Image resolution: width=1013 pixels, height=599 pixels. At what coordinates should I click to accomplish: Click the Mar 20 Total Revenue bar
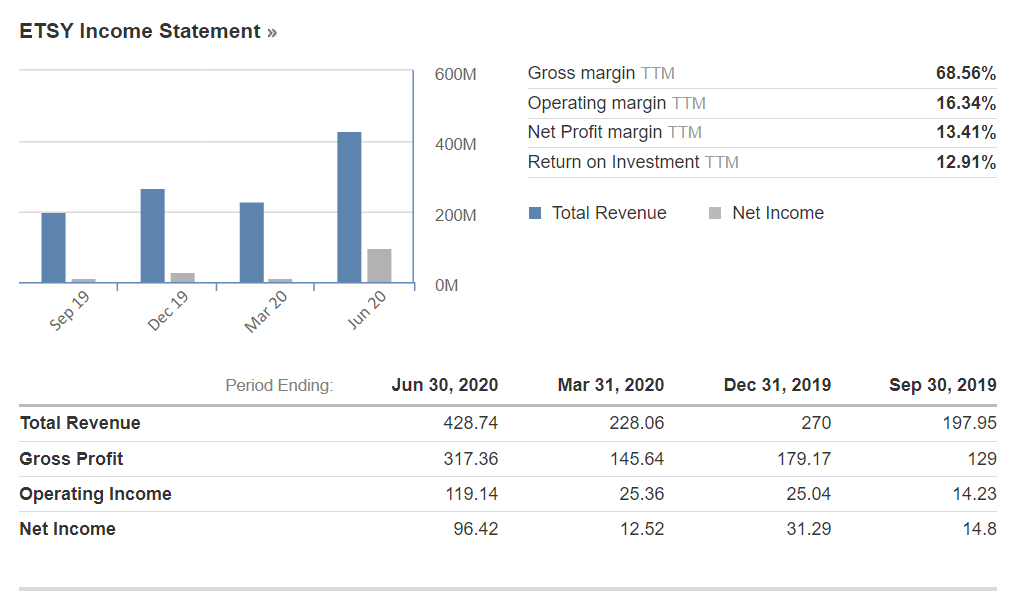[252, 243]
